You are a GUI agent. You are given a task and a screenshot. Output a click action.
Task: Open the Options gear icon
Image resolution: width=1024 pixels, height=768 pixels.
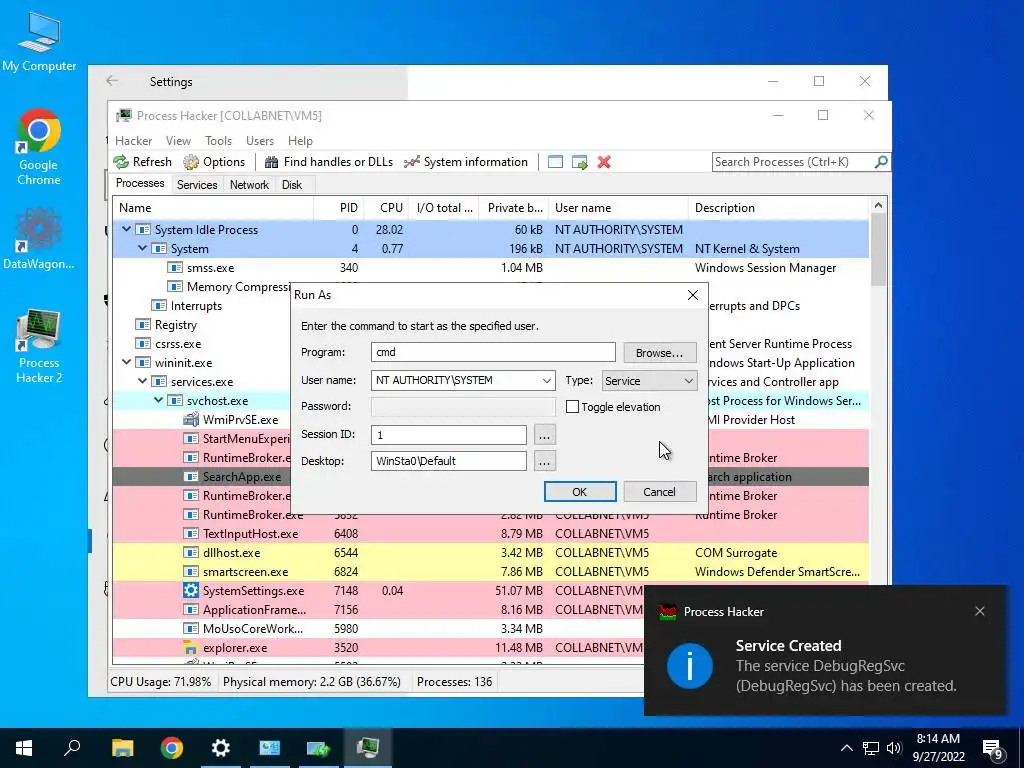pyautogui.click(x=191, y=162)
